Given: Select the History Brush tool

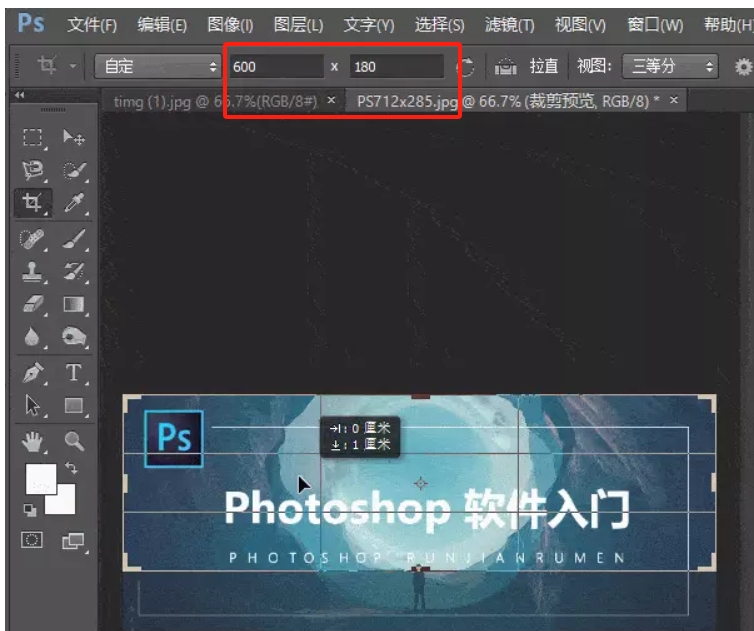Looking at the screenshot, I should pos(74,272).
